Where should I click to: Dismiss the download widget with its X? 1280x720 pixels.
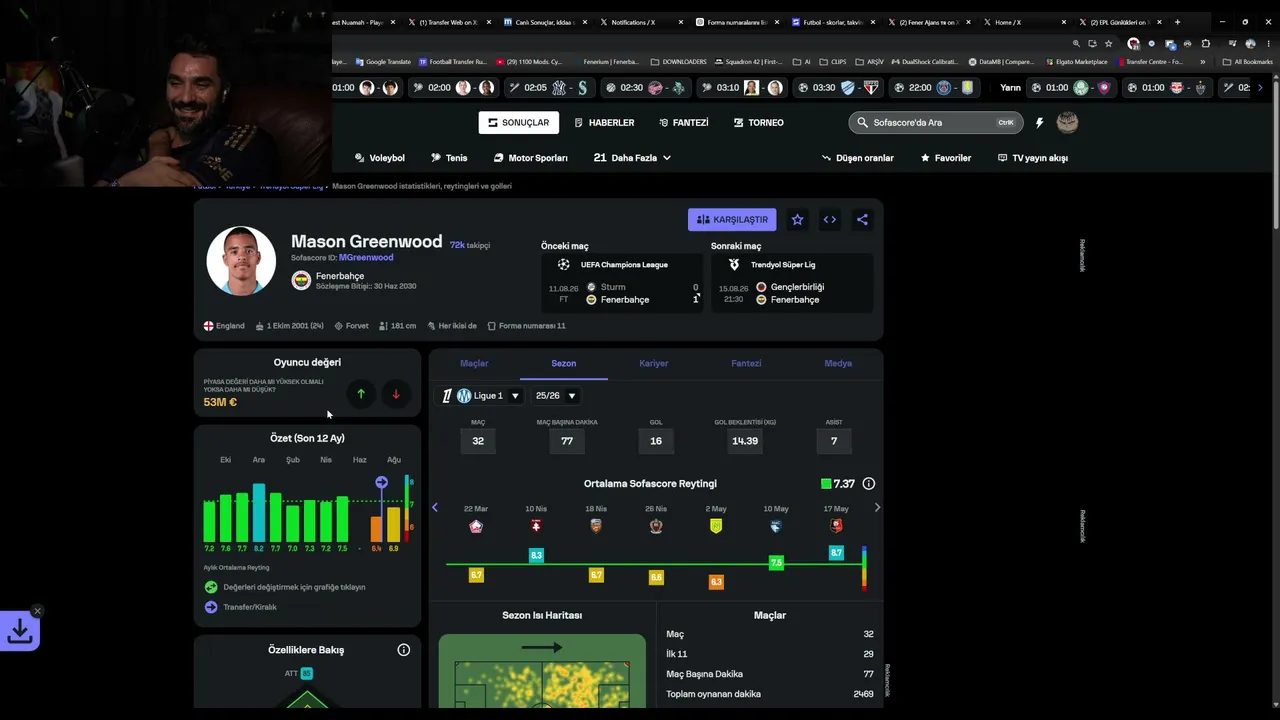click(x=37, y=611)
